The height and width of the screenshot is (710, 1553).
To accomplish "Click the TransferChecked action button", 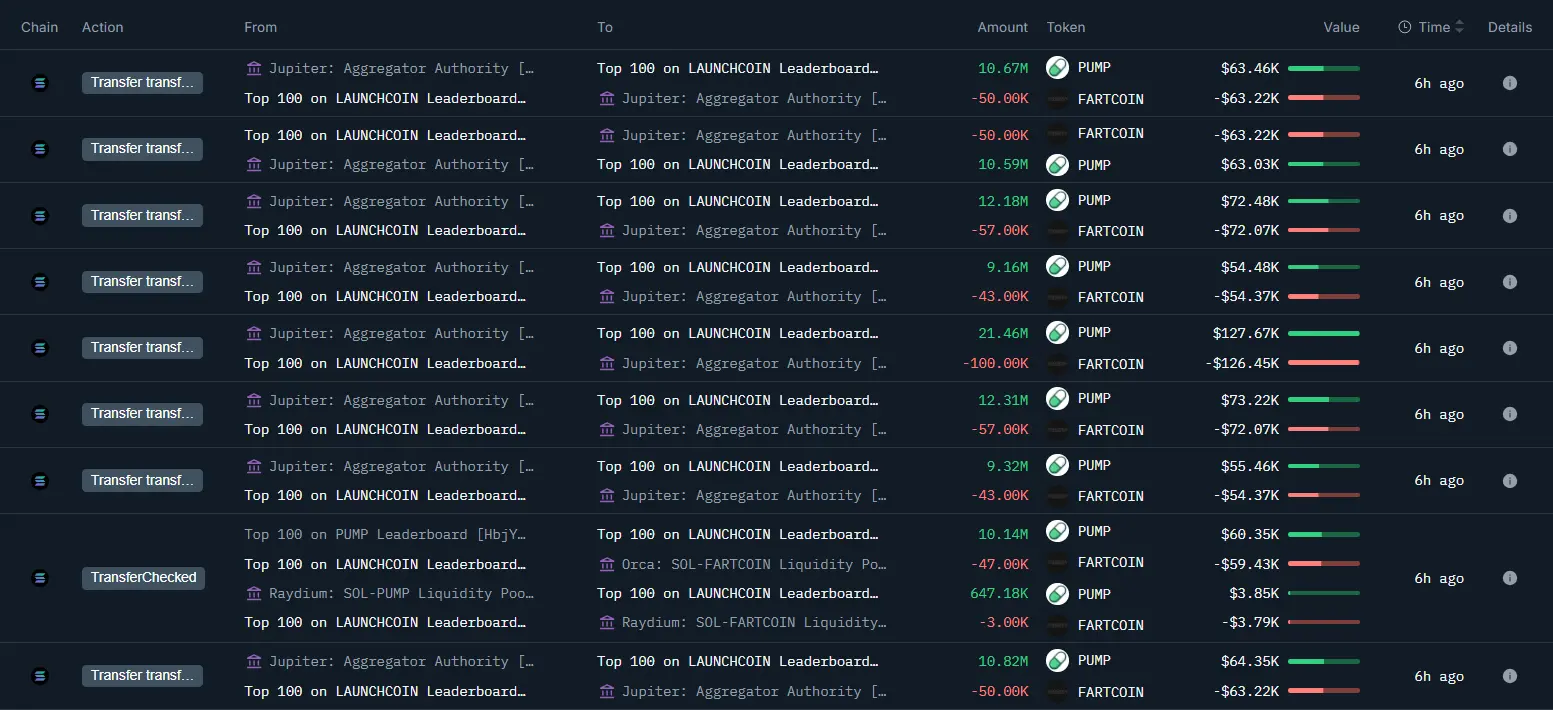I will (143, 578).
